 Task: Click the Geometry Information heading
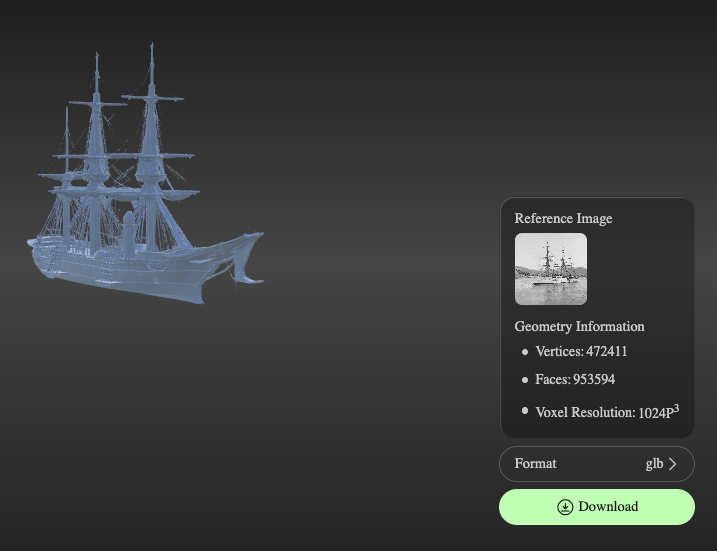point(579,326)
